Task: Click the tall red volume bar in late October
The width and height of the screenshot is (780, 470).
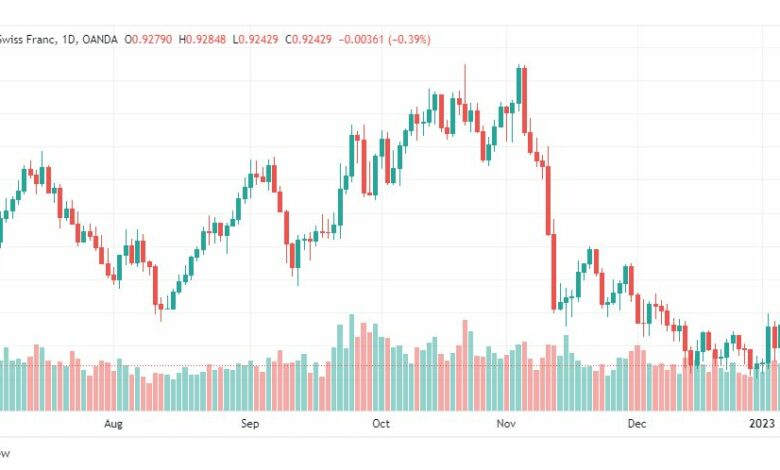Action: click(466, 366)
